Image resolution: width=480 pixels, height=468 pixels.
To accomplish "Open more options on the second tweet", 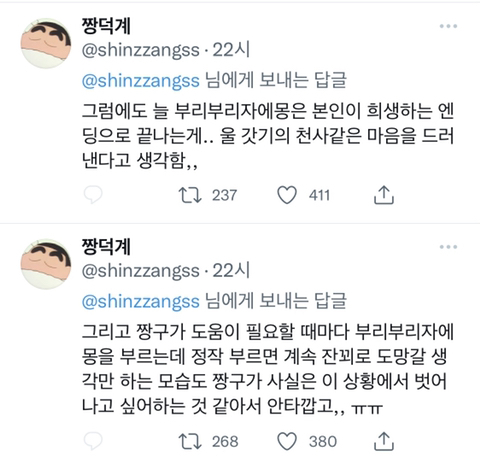I will click(x=448, y=247).
